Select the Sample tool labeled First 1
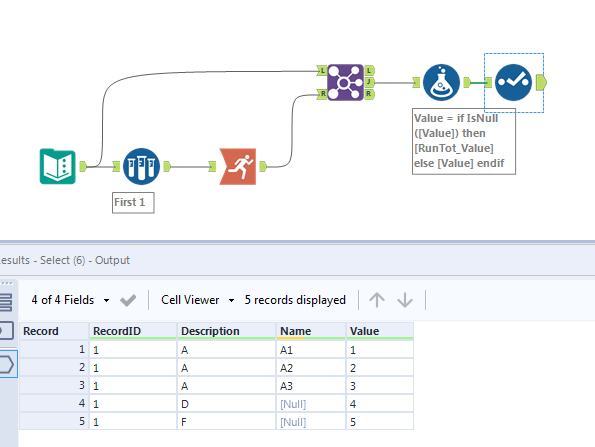Viewport: 595px width, 447px height. (141, 166)
